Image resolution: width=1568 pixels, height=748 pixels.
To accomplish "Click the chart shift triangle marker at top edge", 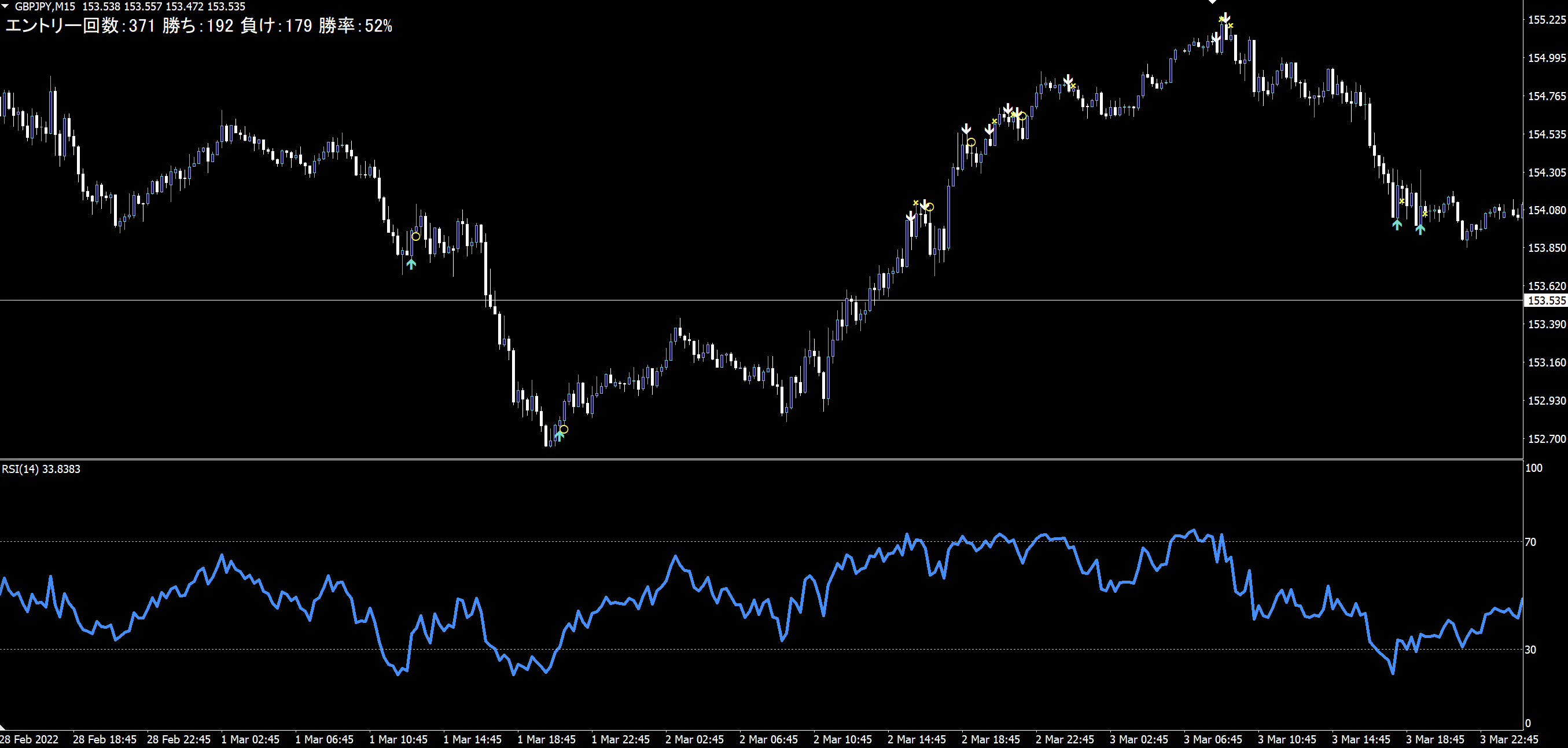I will [x=1212, y=2].
